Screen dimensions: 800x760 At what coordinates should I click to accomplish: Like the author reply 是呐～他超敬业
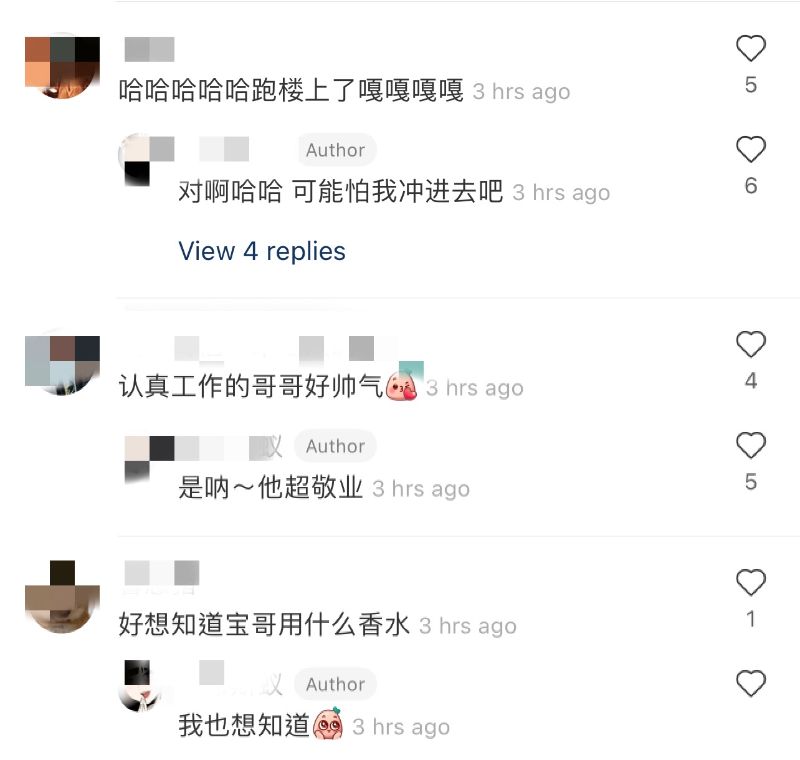[751, 445]
